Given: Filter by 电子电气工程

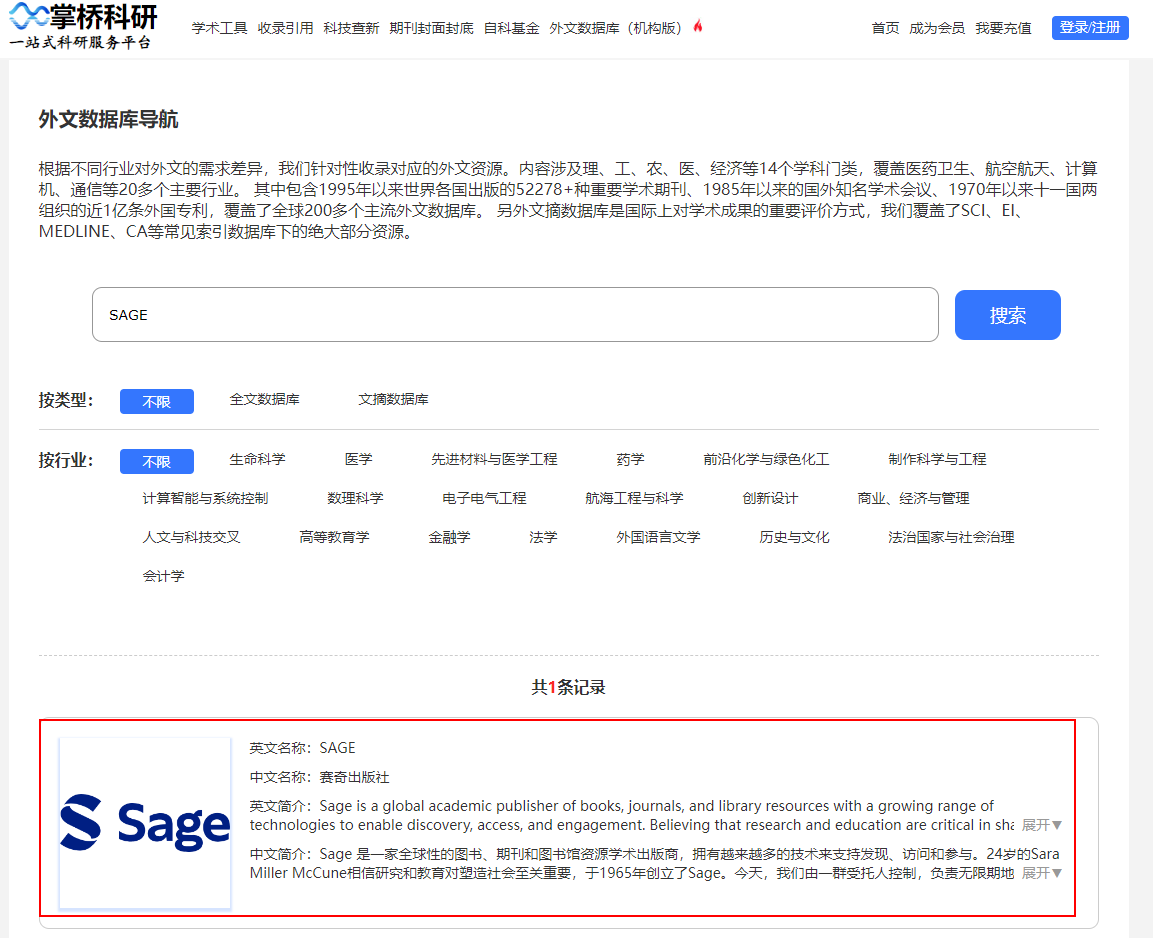Looking at the screenshot, I should click(484, 498).
